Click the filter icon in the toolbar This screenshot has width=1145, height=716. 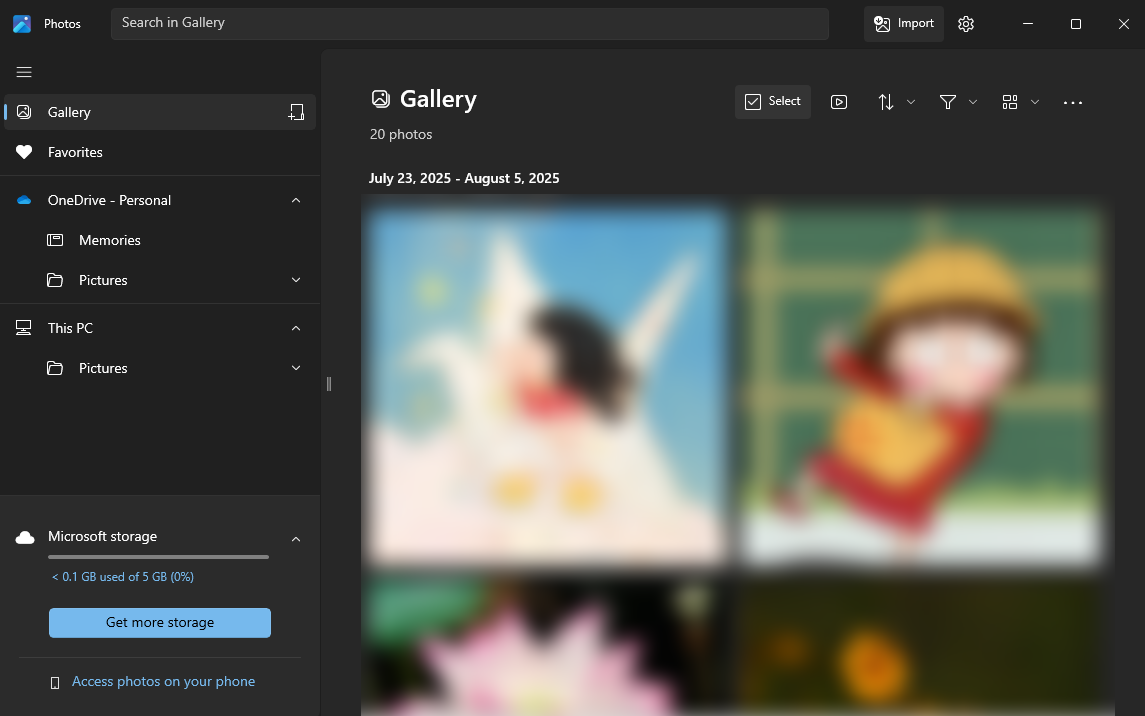point(947,101)
